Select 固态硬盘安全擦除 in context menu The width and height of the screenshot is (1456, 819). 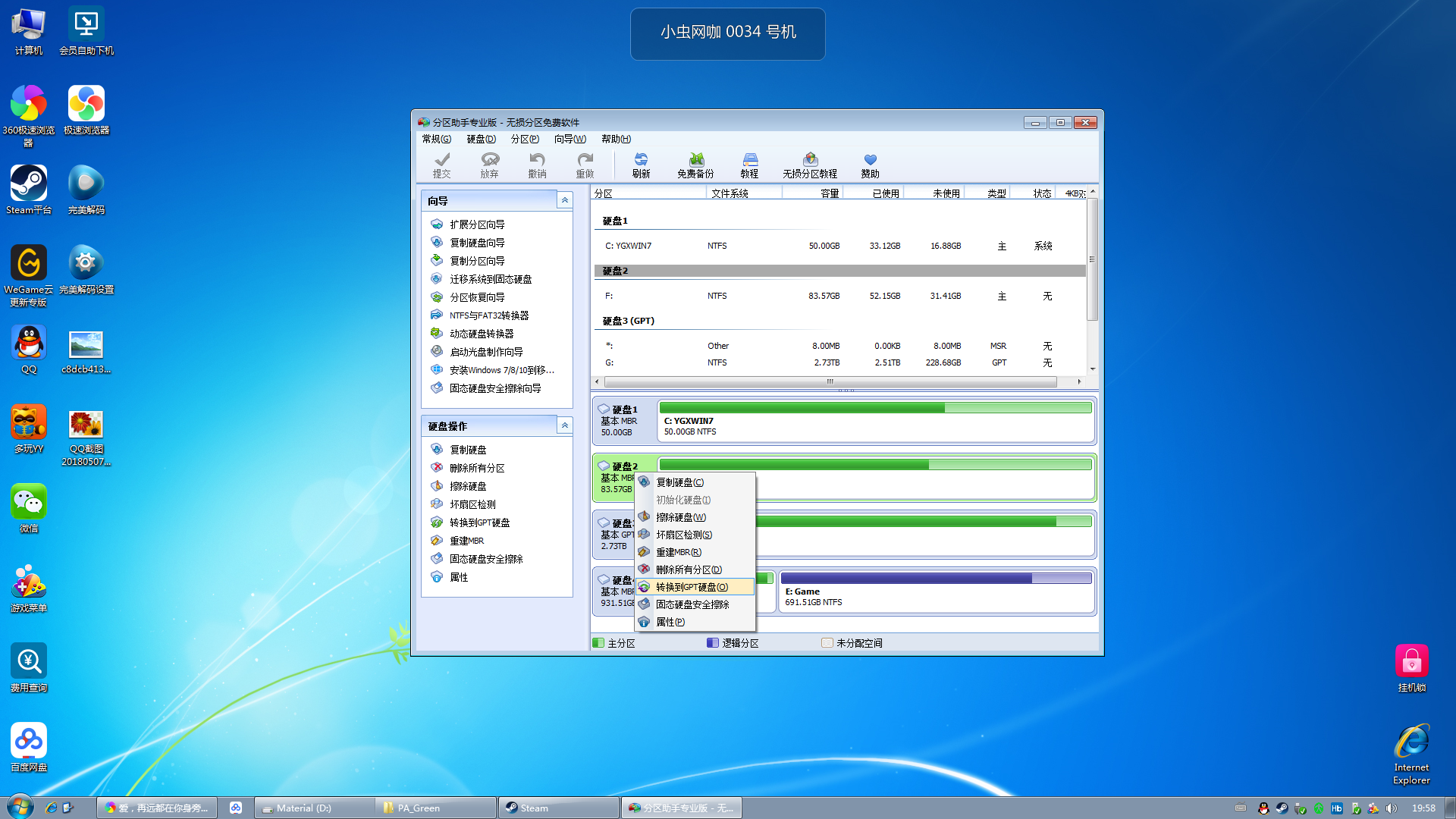point(695,604)
